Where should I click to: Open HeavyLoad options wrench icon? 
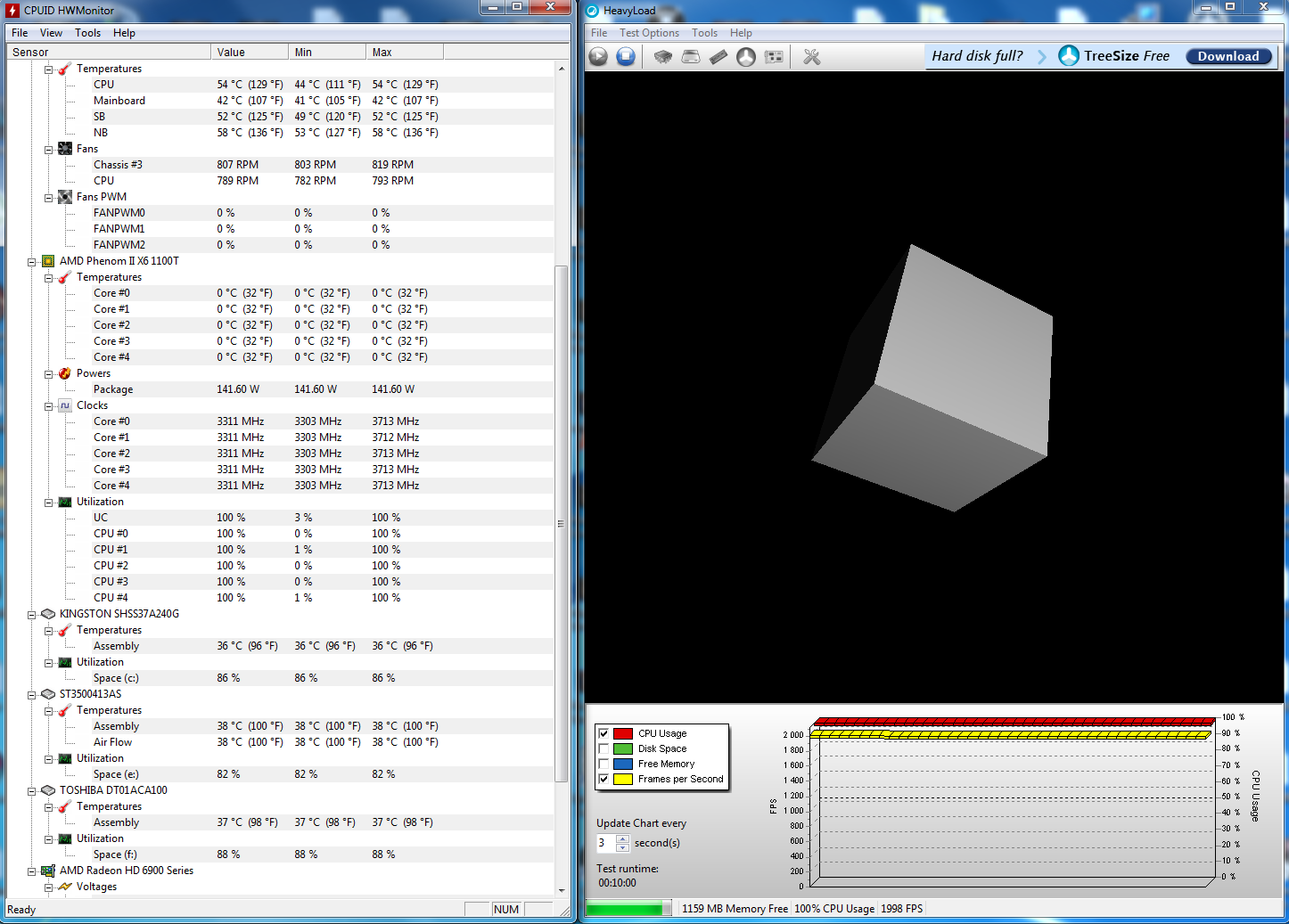tap(811, 57)
